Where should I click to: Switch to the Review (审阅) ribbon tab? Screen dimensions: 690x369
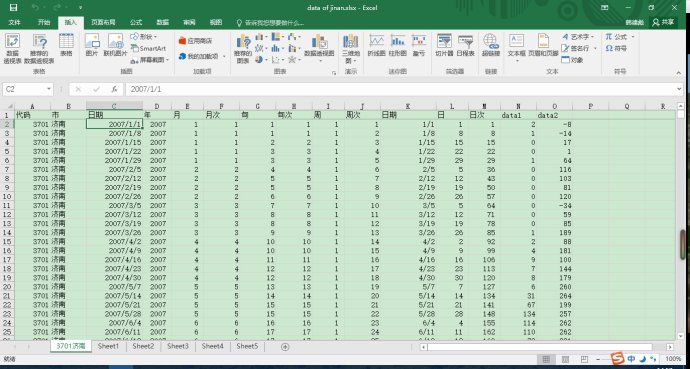point(189,22)
